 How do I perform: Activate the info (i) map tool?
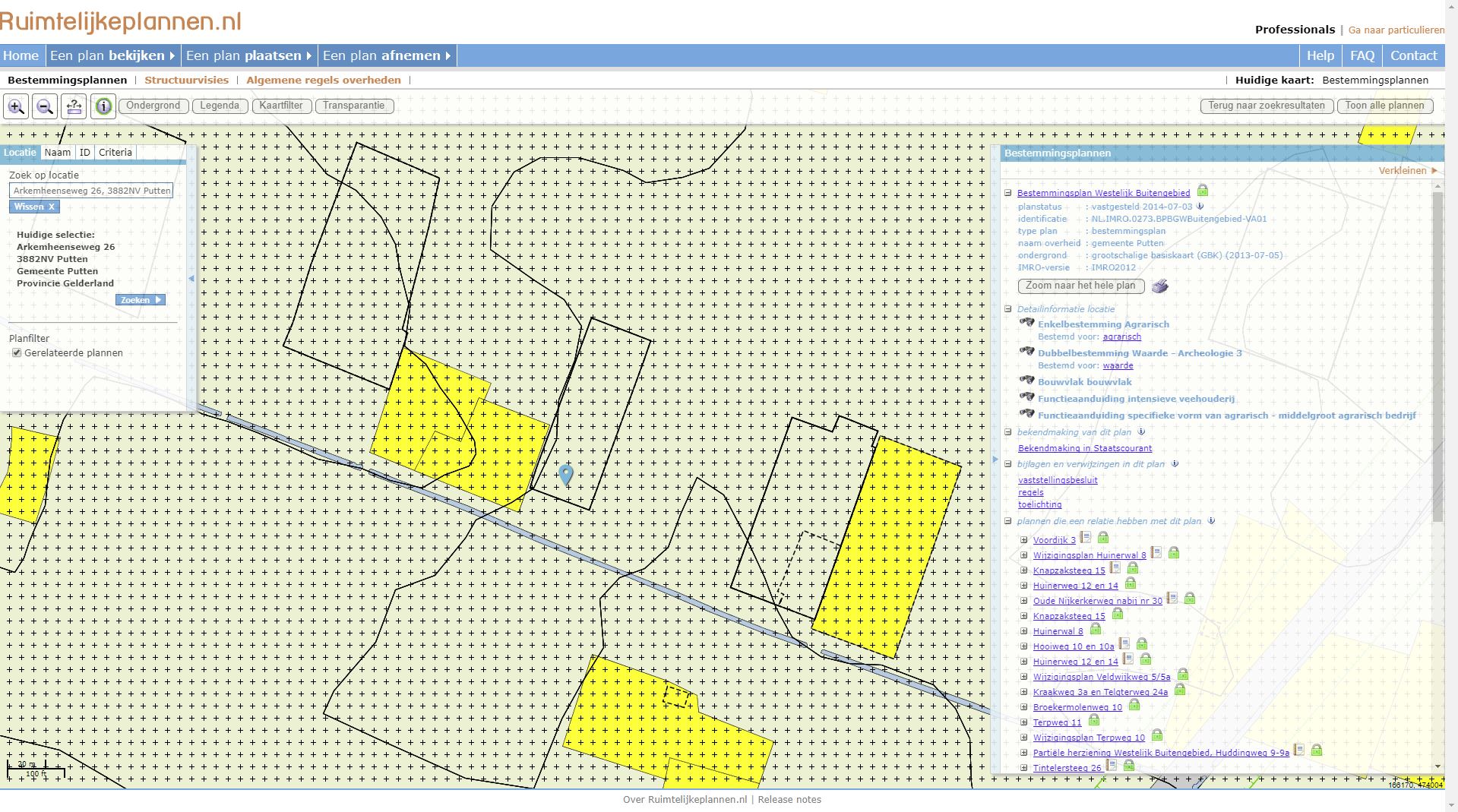(103, 106)
